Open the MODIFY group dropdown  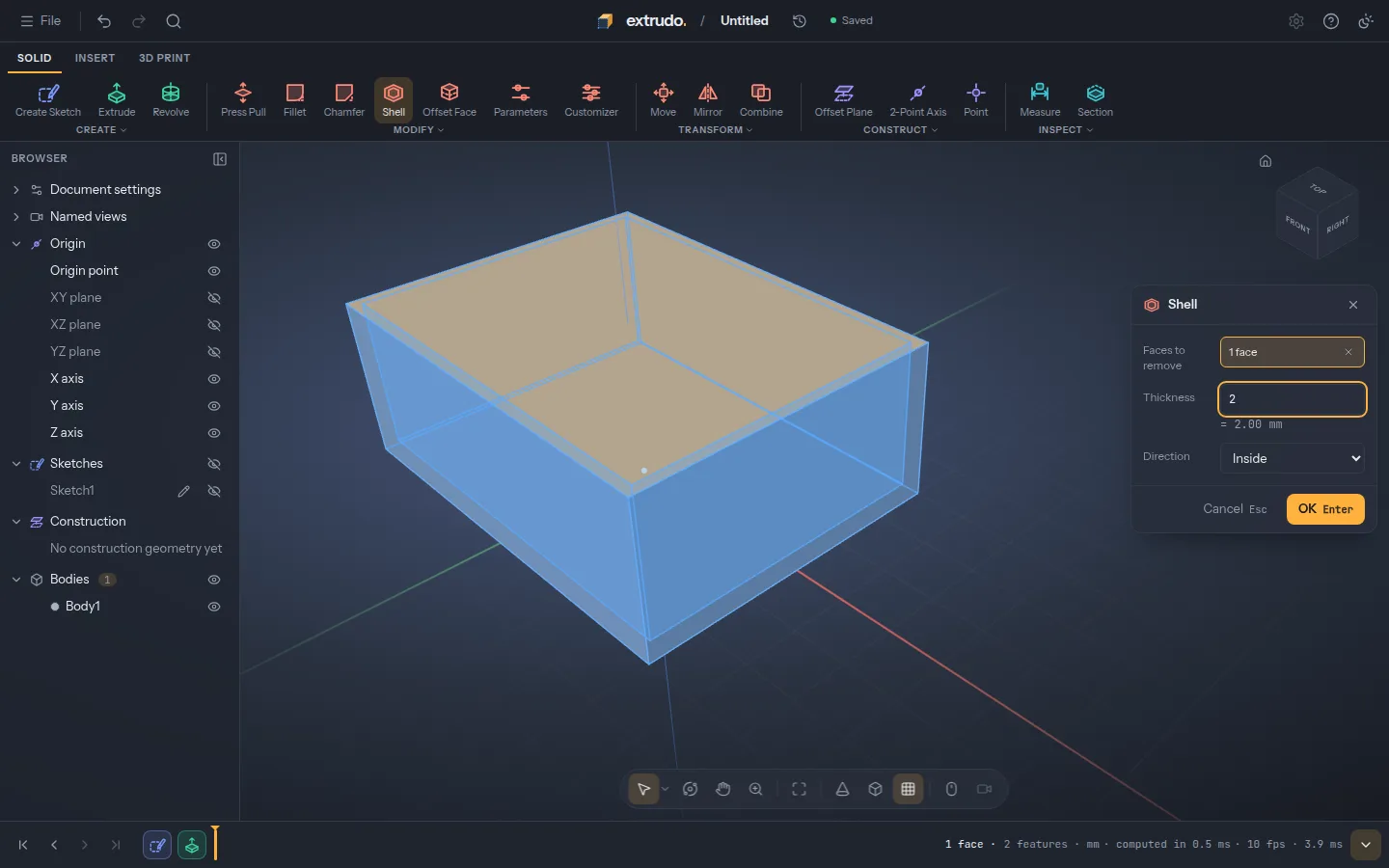click(419, 130)
